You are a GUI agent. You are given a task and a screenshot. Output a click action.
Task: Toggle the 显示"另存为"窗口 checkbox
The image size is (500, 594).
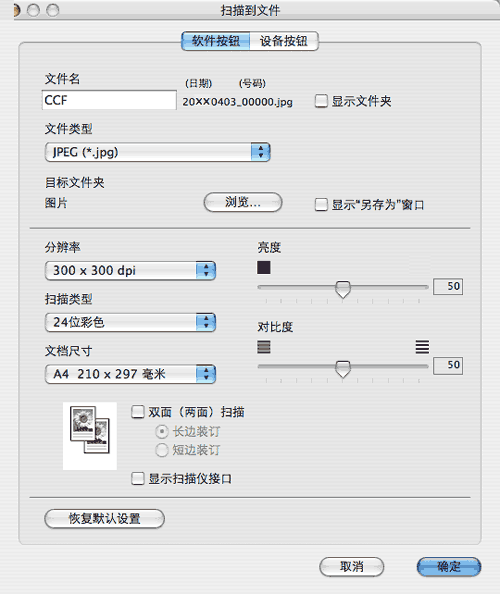pos(321,205)
